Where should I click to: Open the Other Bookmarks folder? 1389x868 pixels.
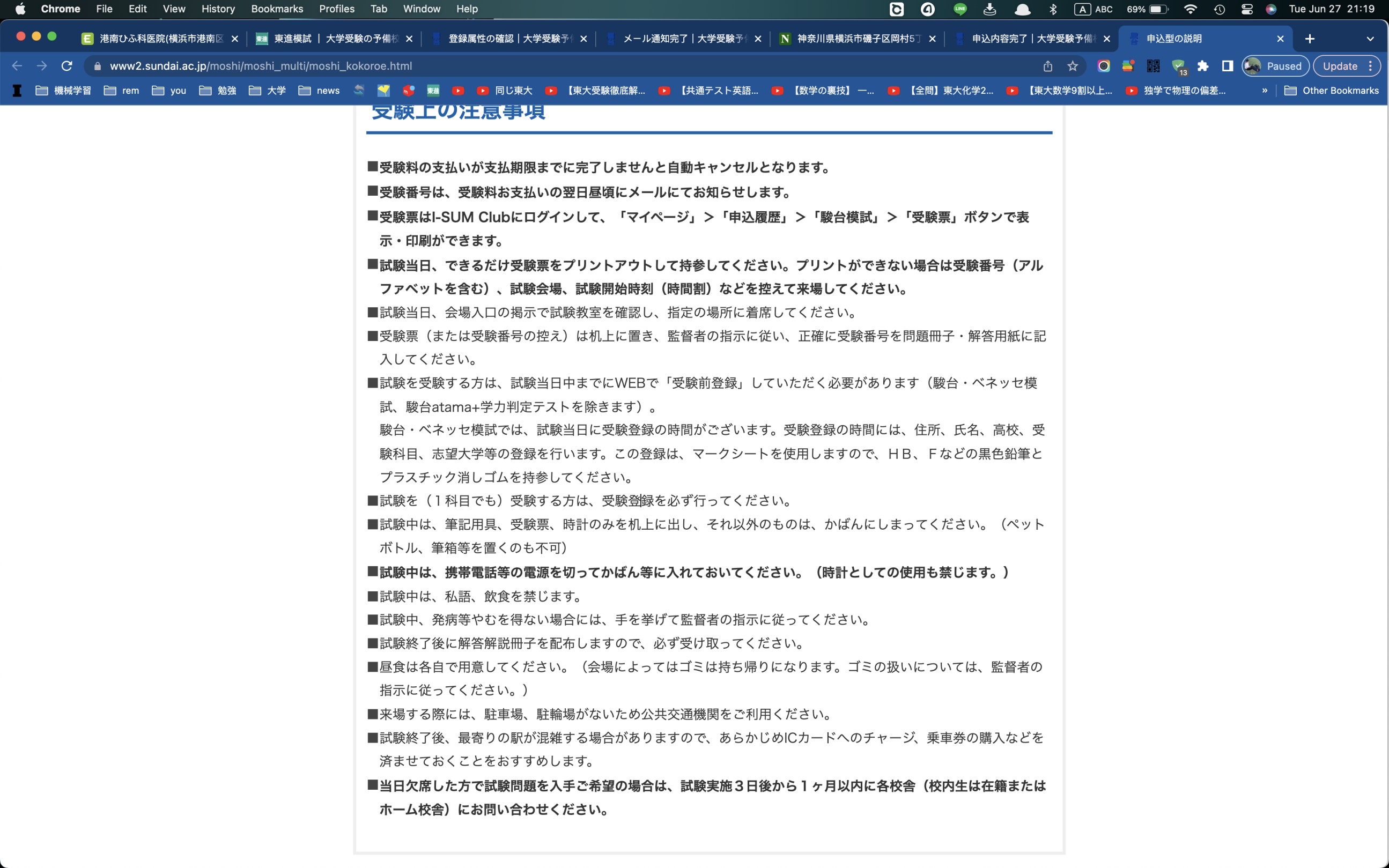[x=1331, y=91]
